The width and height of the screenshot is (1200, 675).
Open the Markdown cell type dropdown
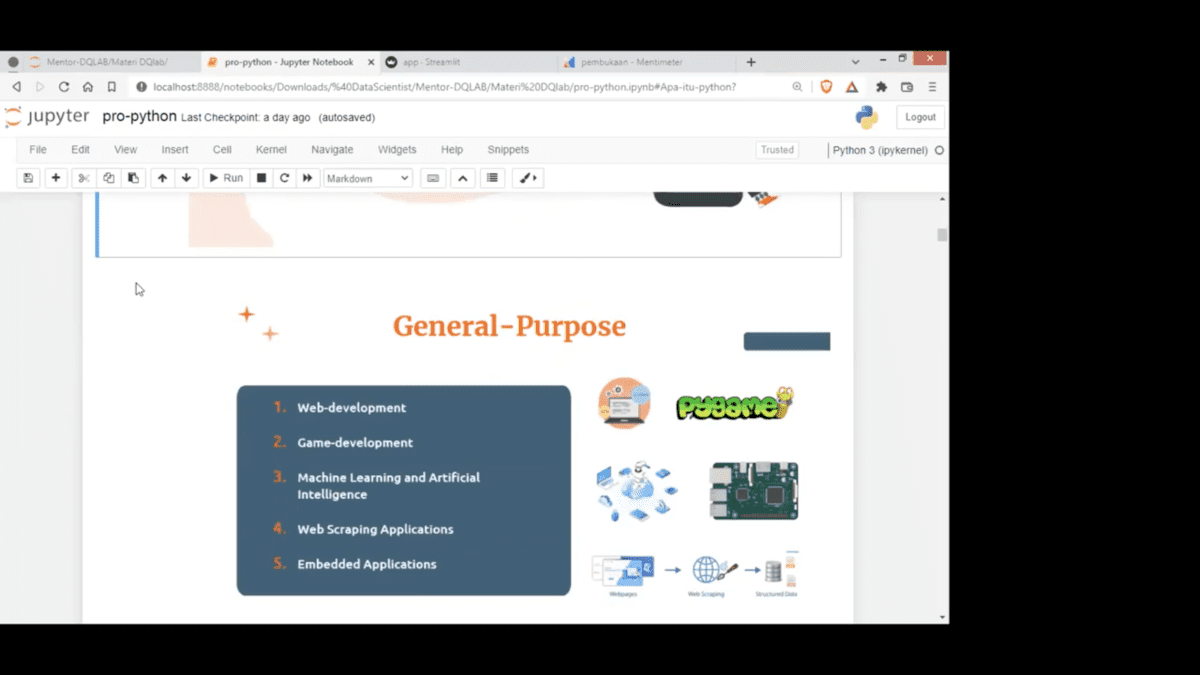click(368, 178)
